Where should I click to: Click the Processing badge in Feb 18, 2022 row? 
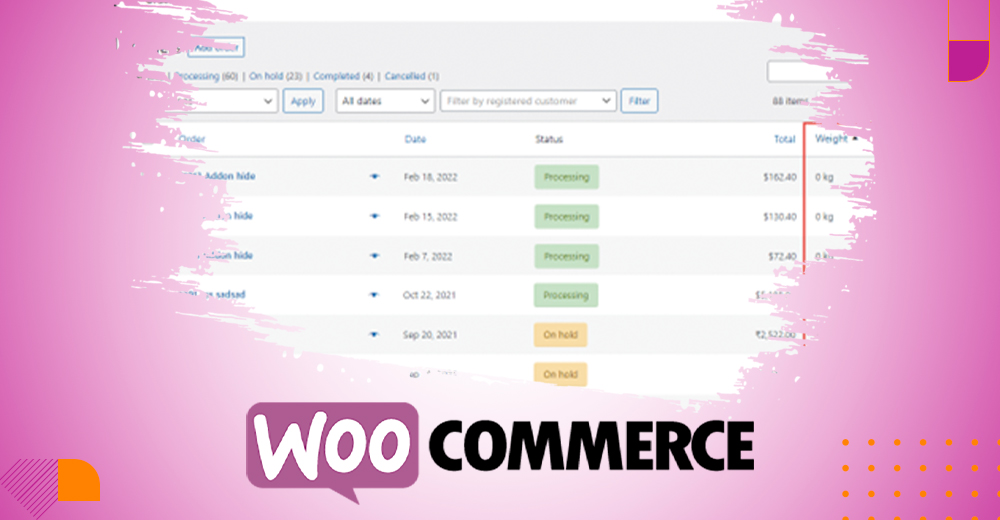566,177
